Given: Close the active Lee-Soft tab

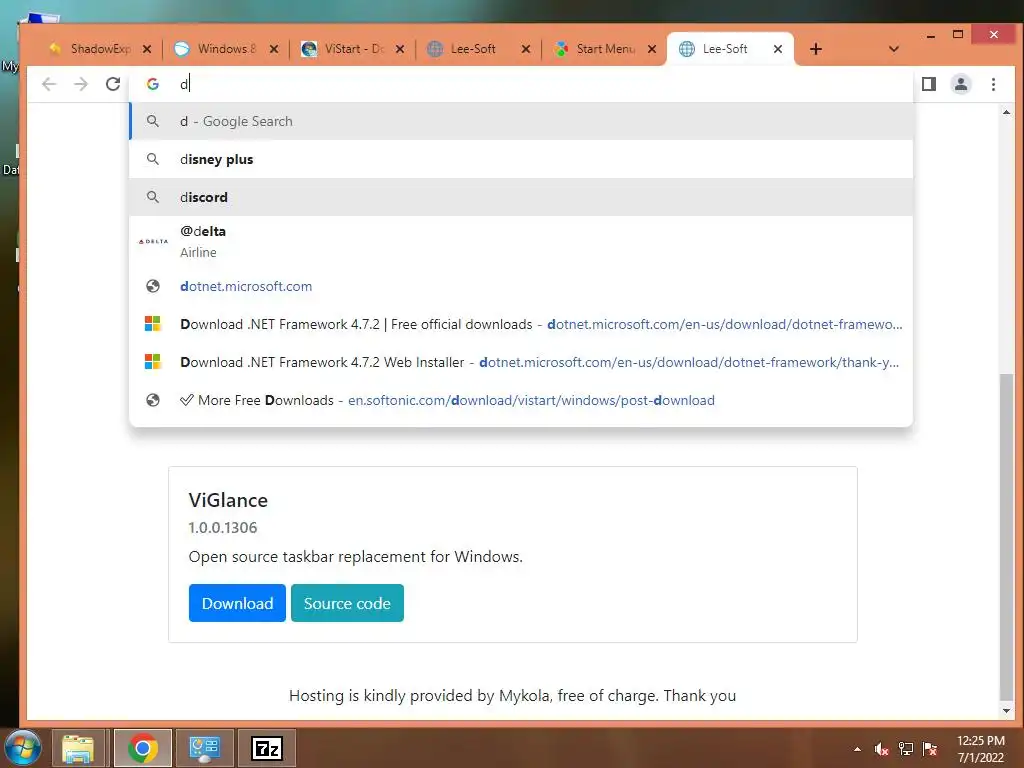Looking at the screenshot, I should click(778, 49).
